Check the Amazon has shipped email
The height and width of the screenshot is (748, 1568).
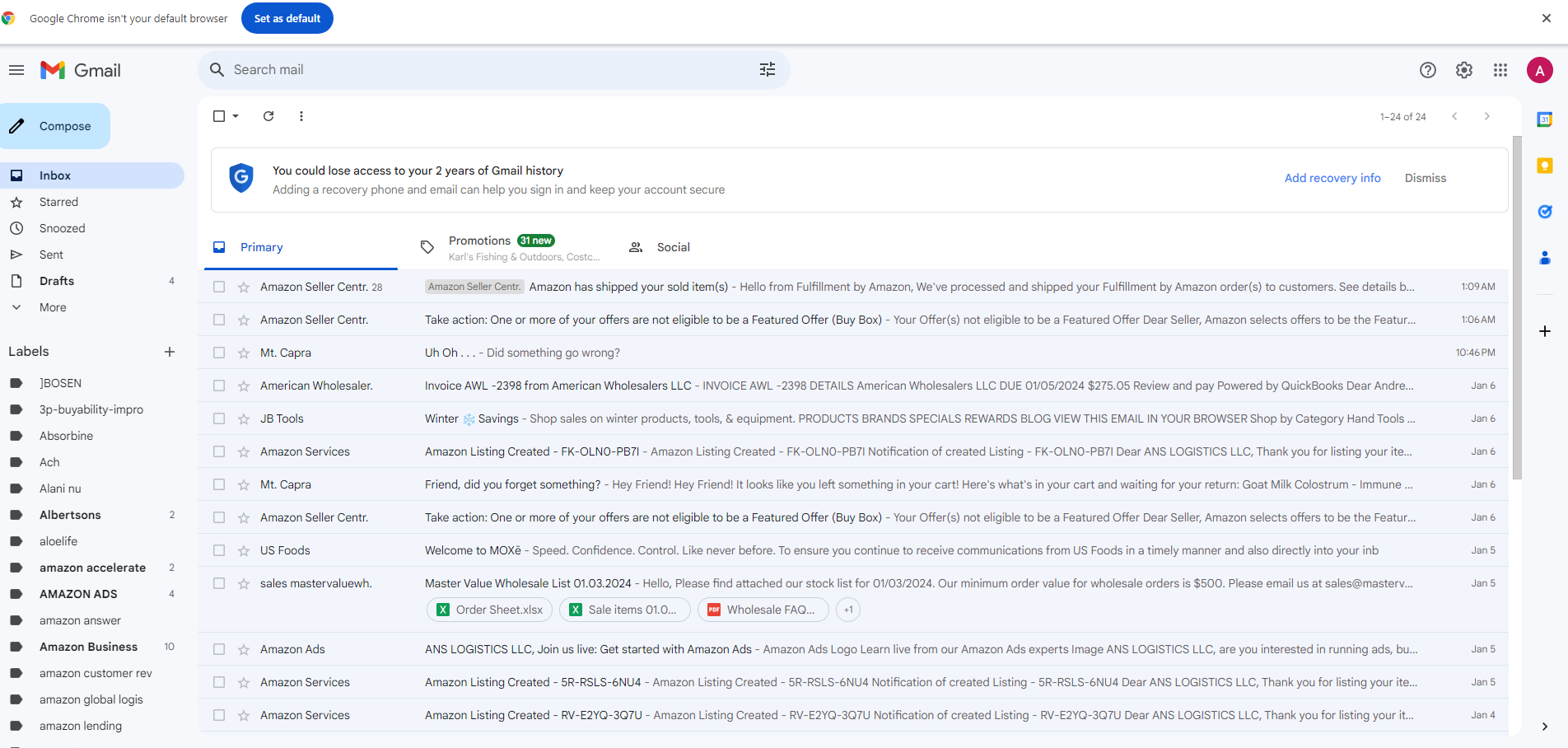coord(219,287)
